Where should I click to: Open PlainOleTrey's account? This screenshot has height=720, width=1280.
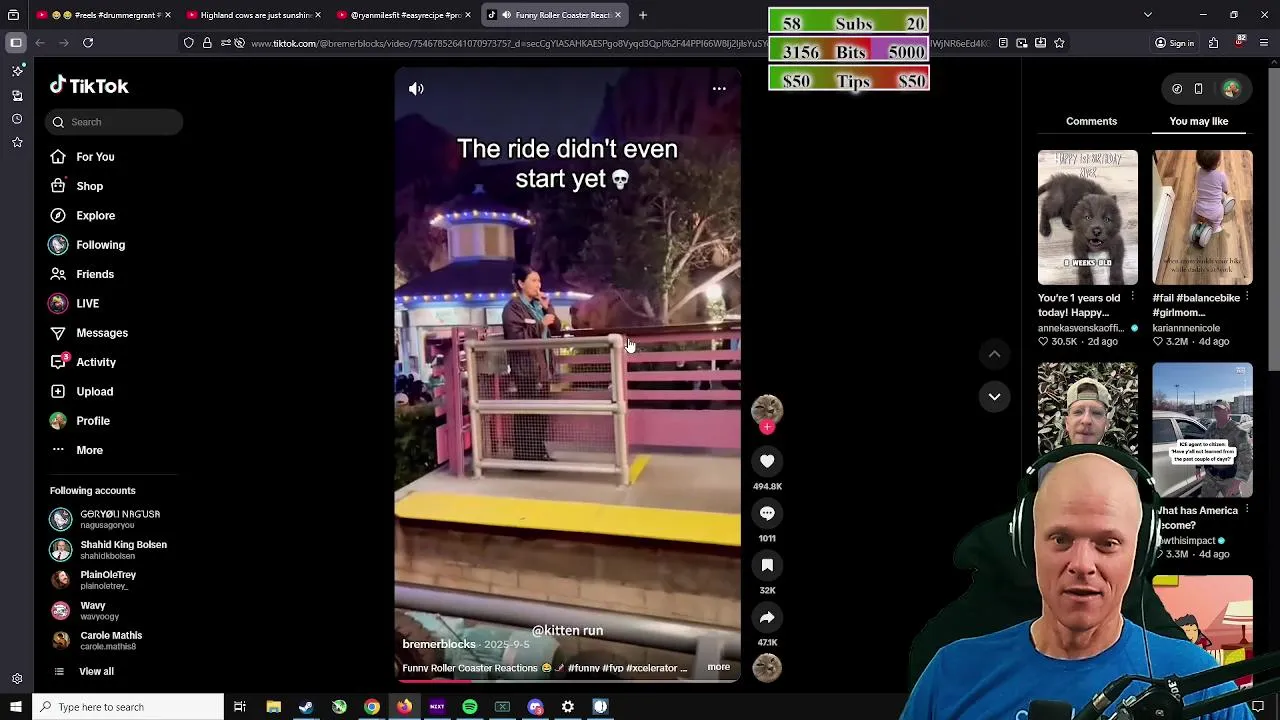click(x=95, y=580)
